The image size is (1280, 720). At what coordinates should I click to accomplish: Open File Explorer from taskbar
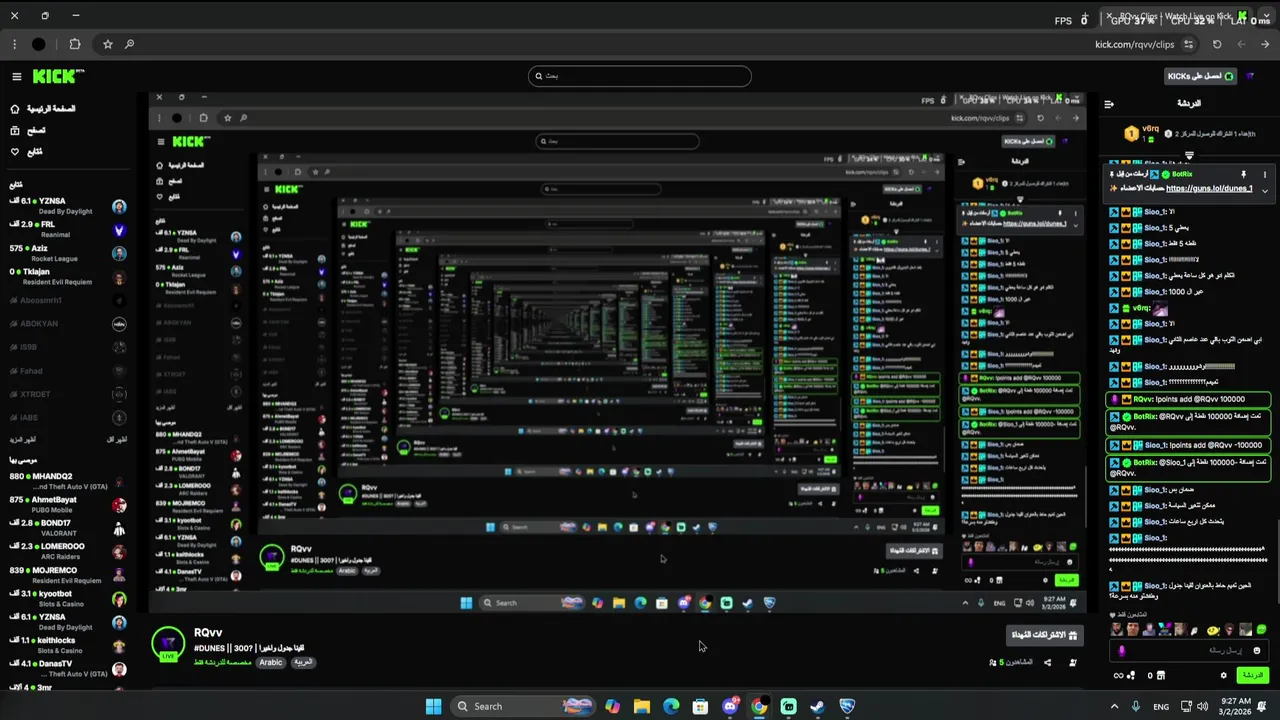[642, 706]
